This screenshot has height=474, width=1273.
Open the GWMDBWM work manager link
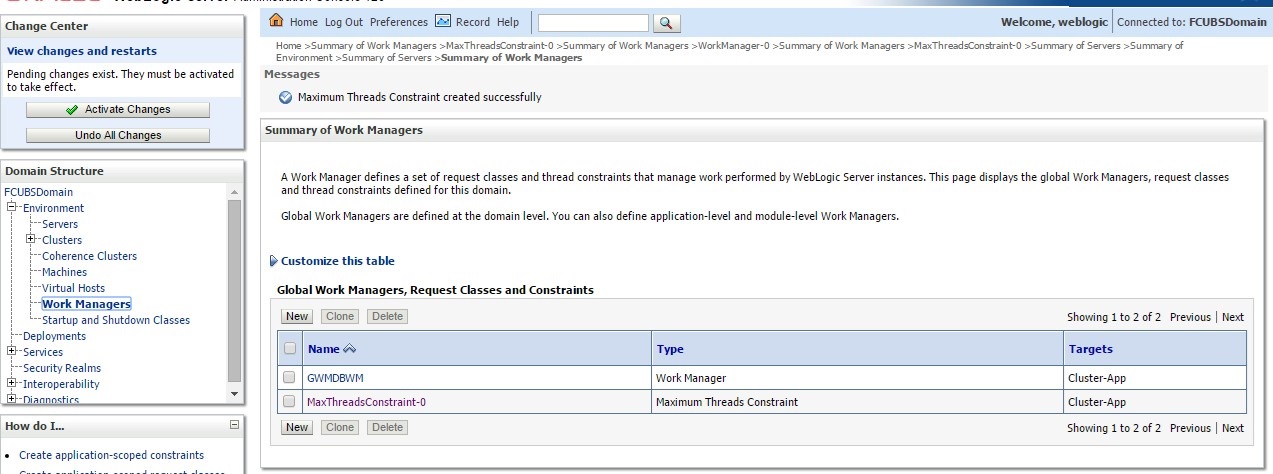[335, 378]
